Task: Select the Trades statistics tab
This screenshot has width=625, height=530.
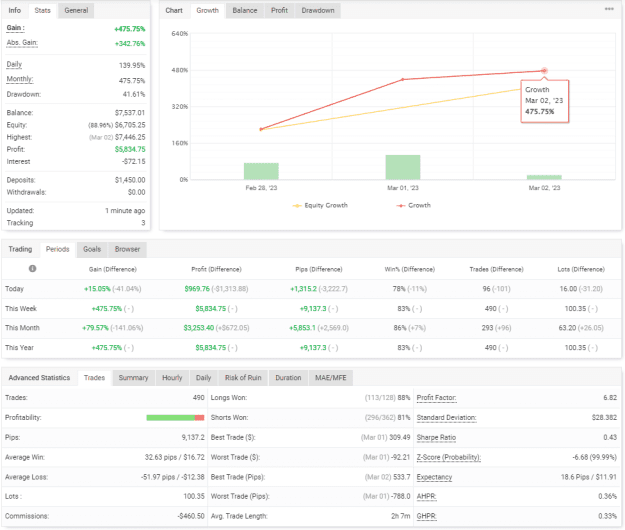Action: 94,377
